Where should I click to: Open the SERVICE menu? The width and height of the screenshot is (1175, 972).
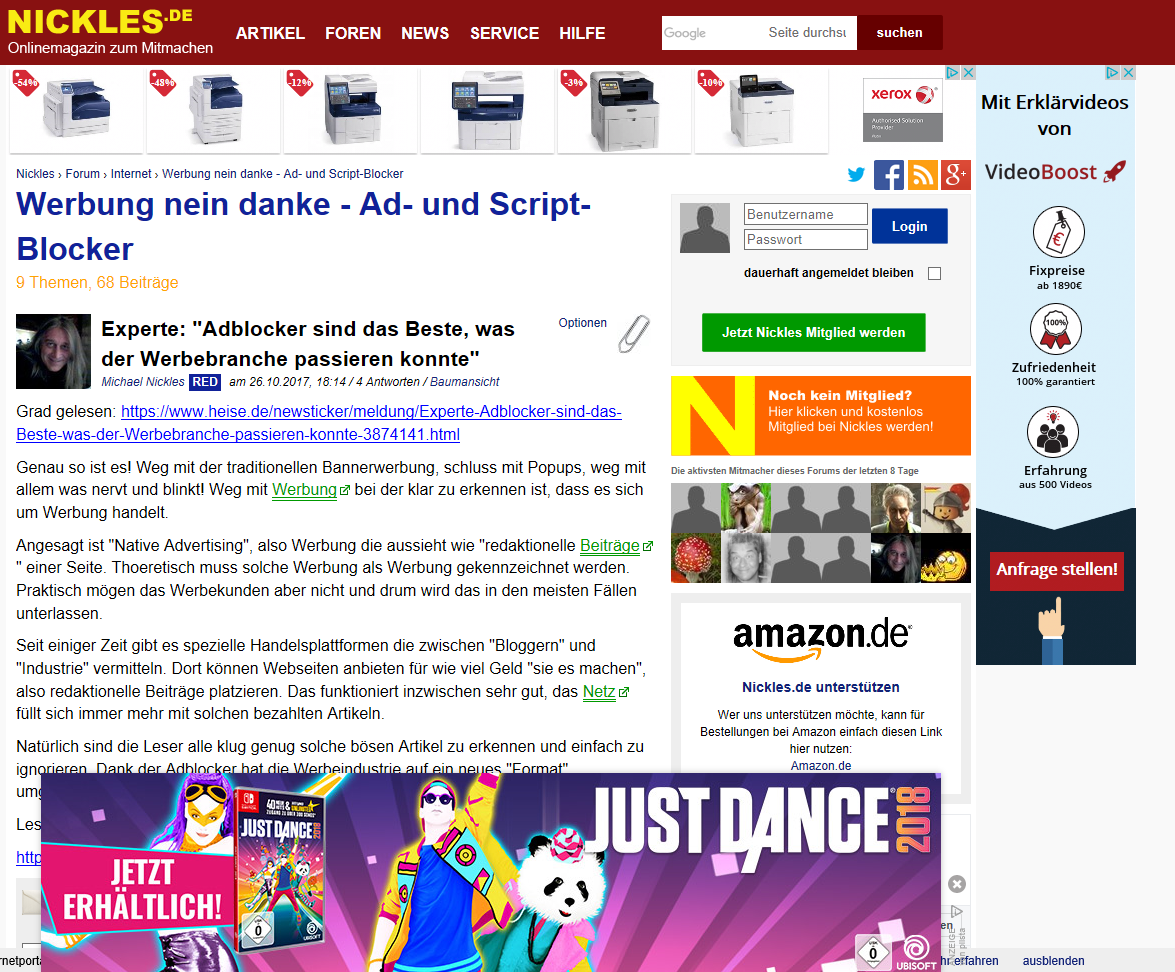(504, 33)
